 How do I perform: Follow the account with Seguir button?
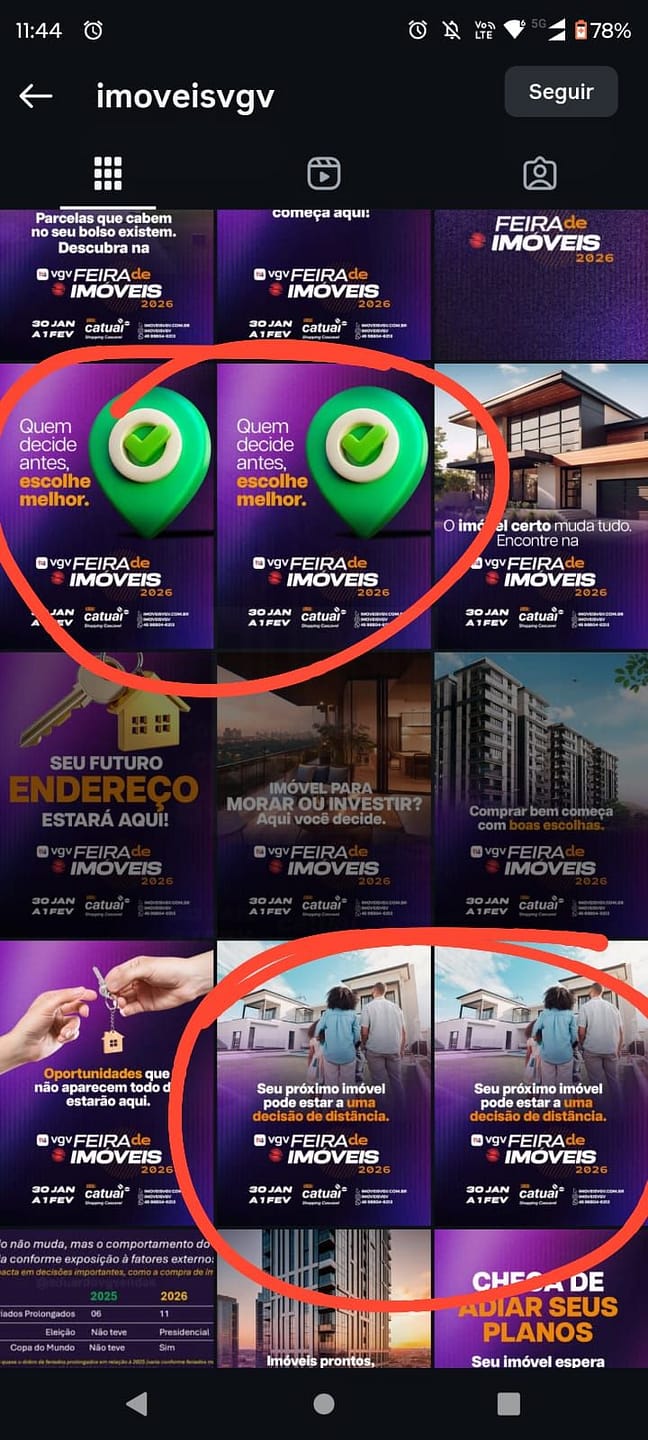pyautogui.click(x=561, y=92)
